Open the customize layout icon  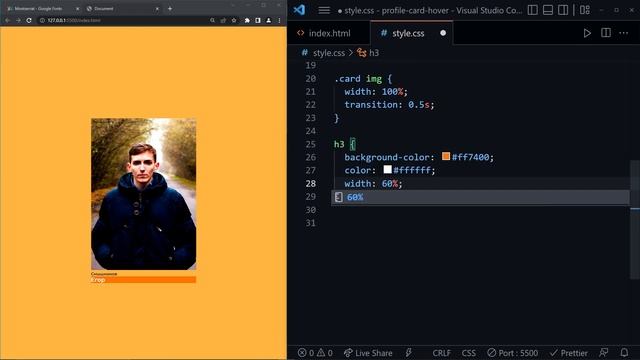pos(585,10)
